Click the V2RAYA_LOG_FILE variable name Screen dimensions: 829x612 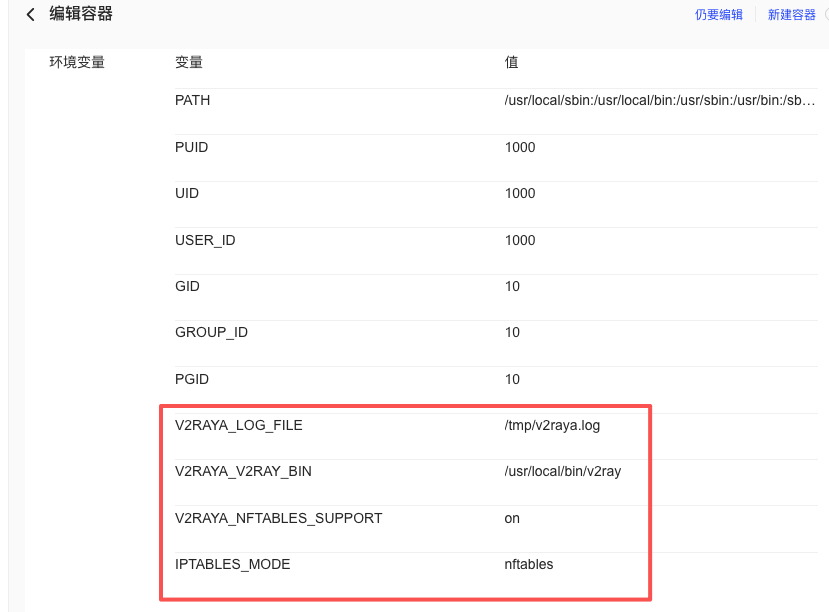pos(238,425)
